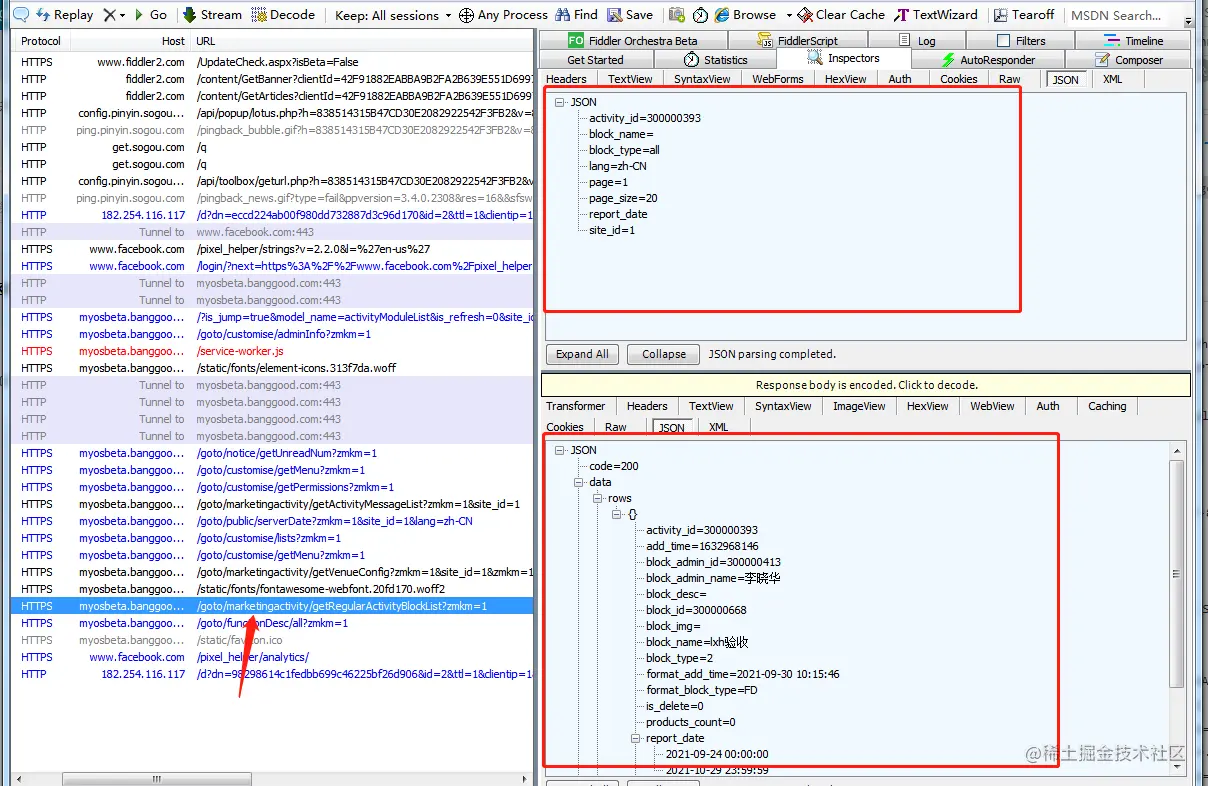
Task: Click the Any Process target icon
Action: 467,15
